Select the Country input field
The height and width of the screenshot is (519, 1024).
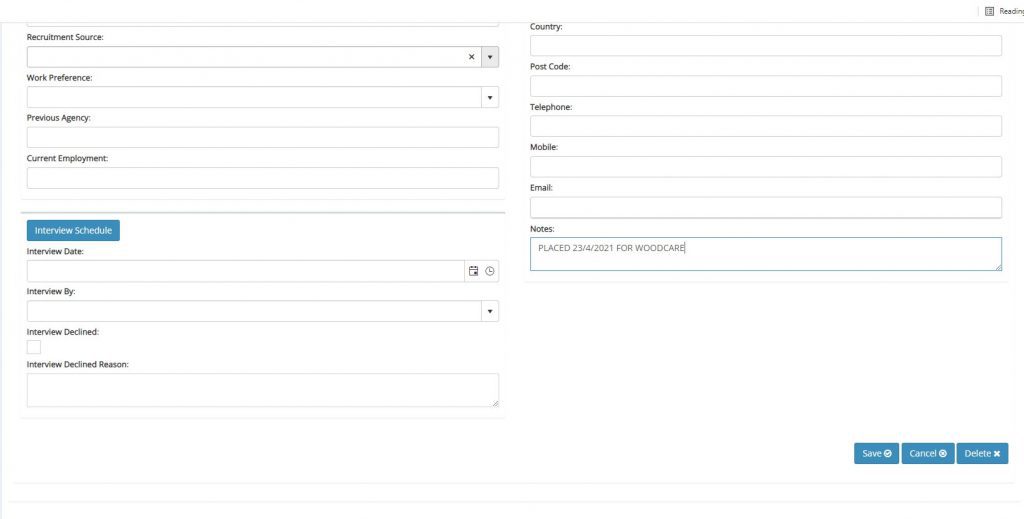point(765,46)
